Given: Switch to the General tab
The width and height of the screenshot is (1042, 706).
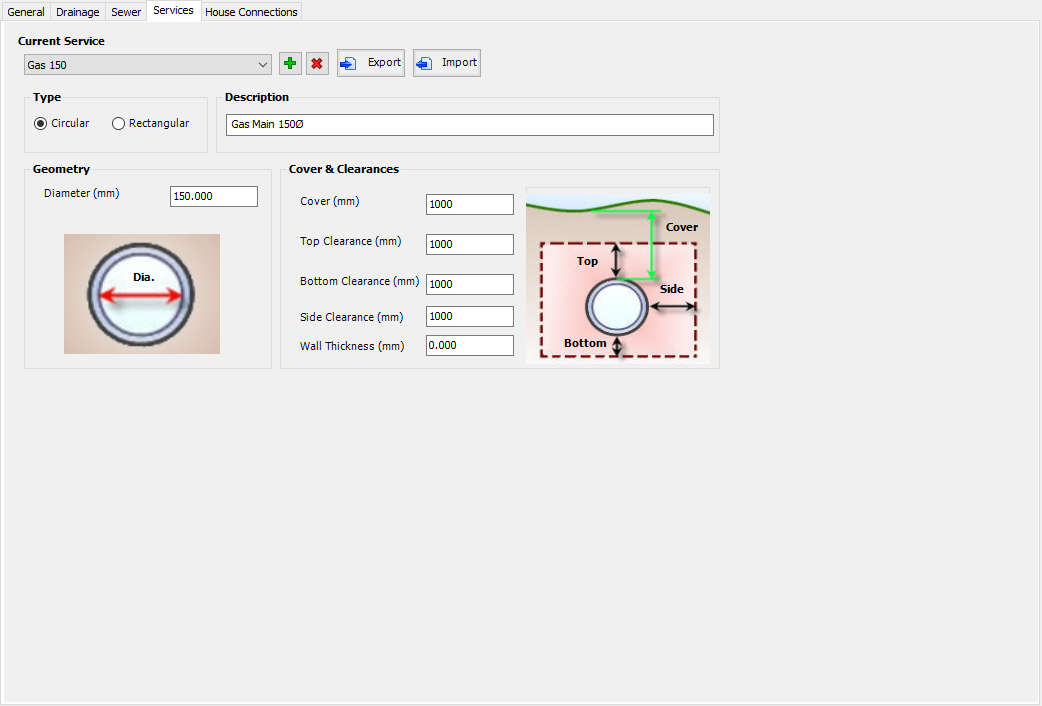Looking at the screenshot, I should tap(26, 12).
